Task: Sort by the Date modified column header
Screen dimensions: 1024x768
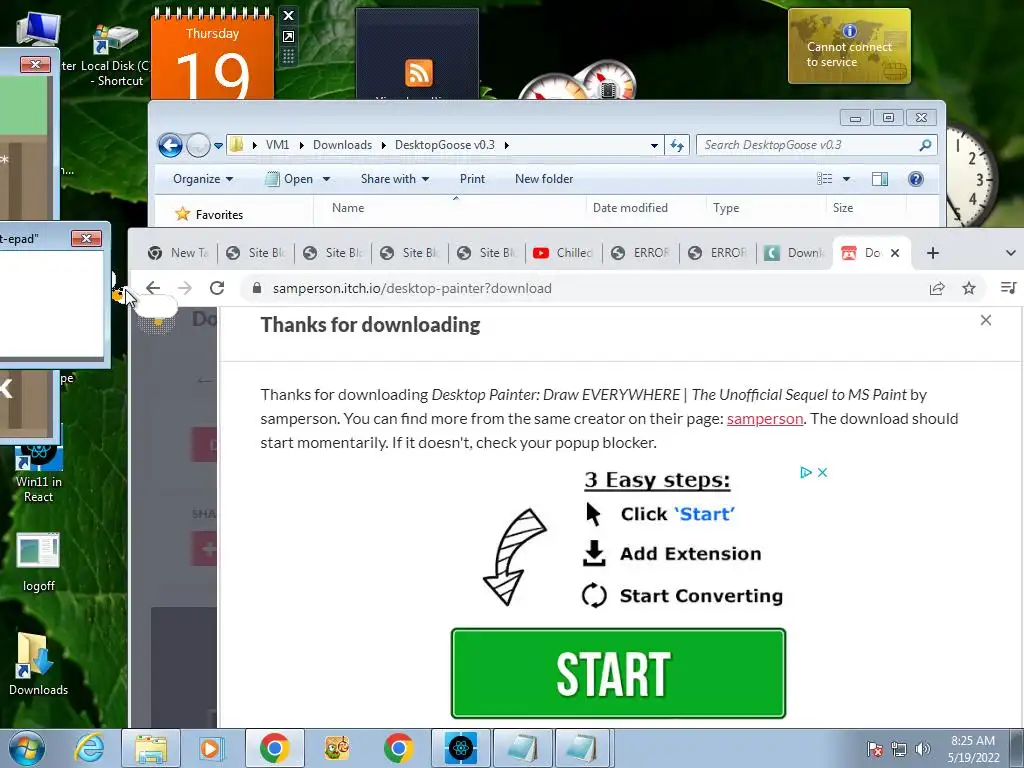Action: point(630,208)
